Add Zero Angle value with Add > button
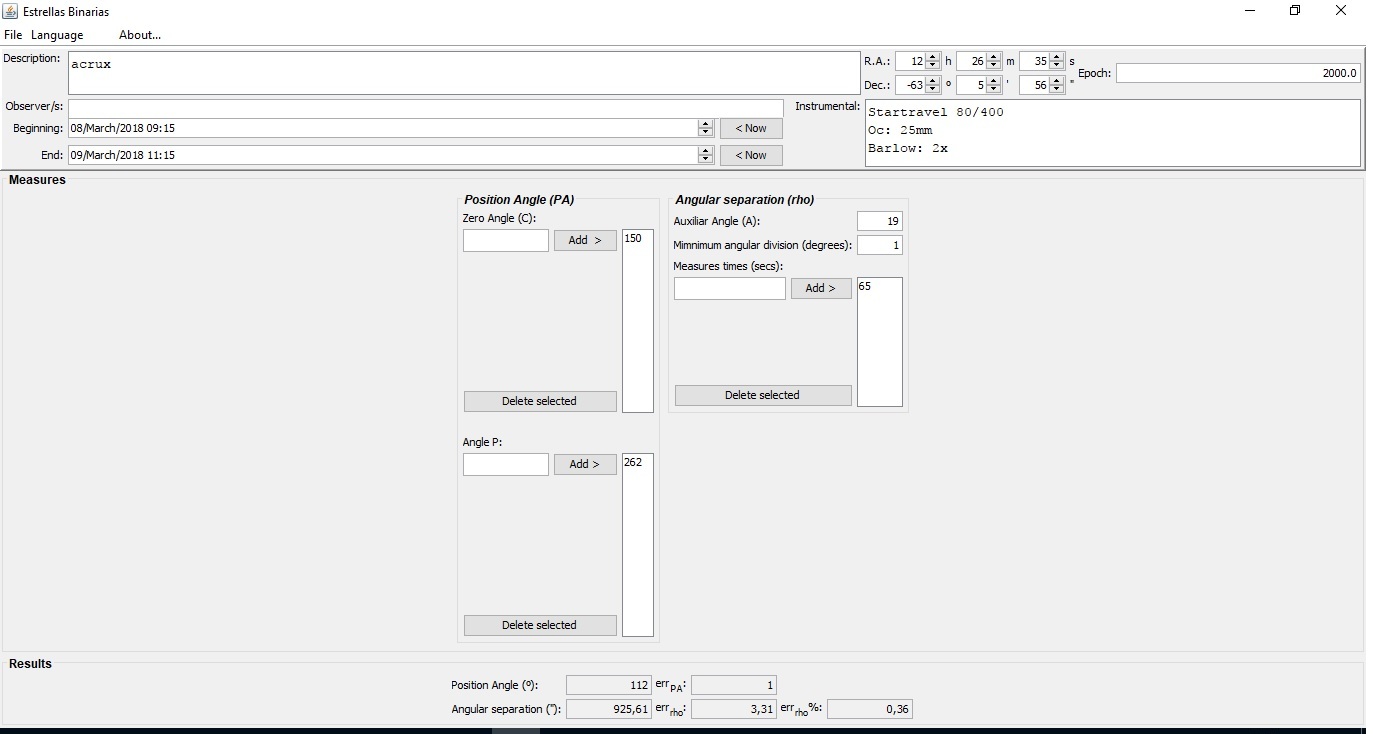Viewport: 1373px width, 734px height. pyautogui.click(x=585, y=240)
